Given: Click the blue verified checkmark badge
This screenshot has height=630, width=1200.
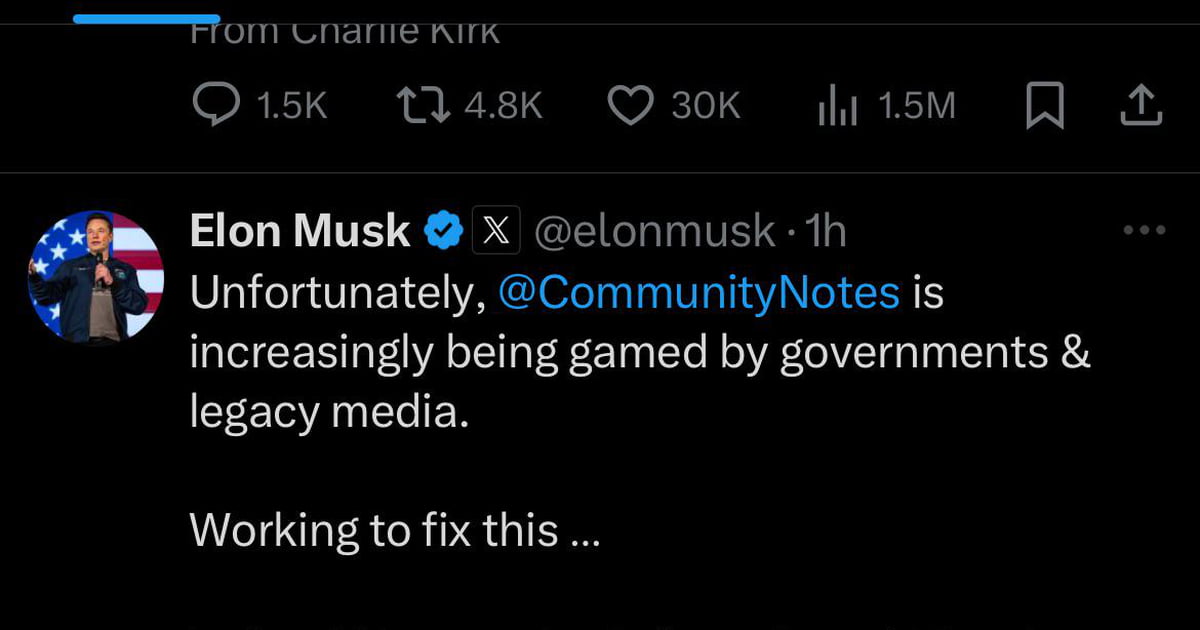Looking at the screenshot, I should (x=443, y=232).
